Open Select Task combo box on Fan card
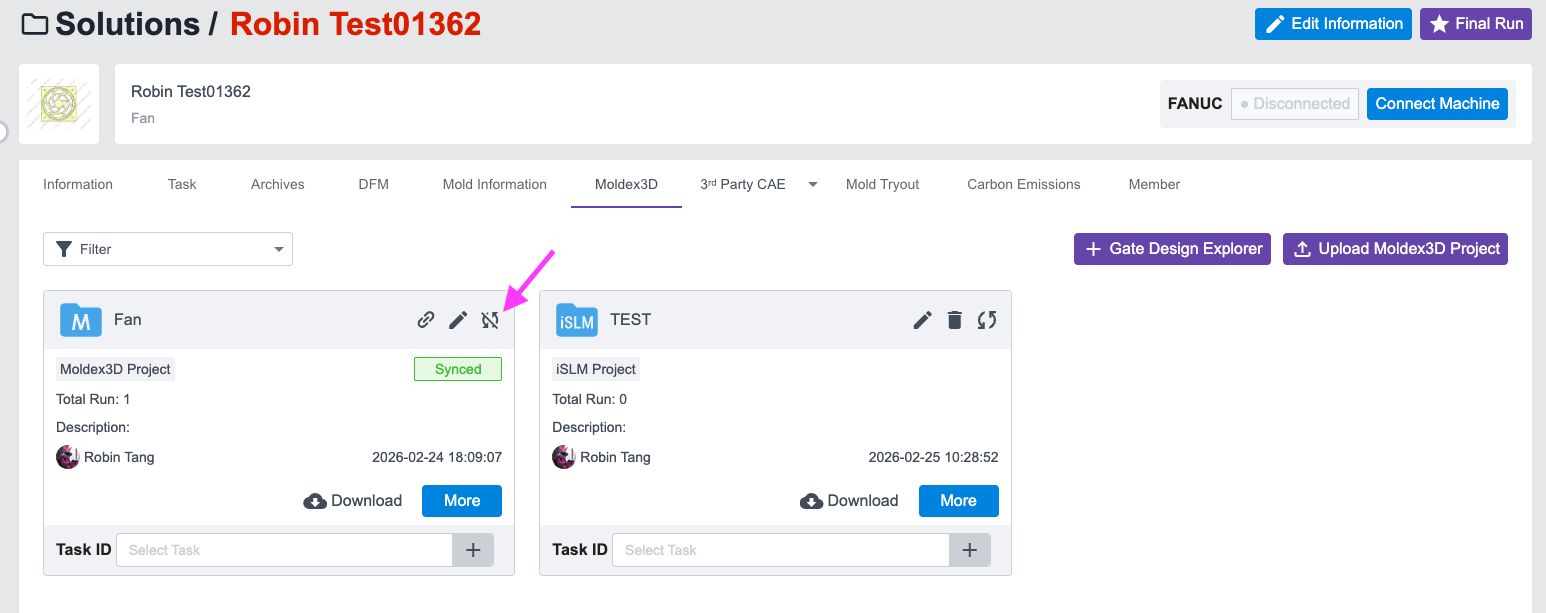Screen dimensions: 1546x613 tap(285, 550)
